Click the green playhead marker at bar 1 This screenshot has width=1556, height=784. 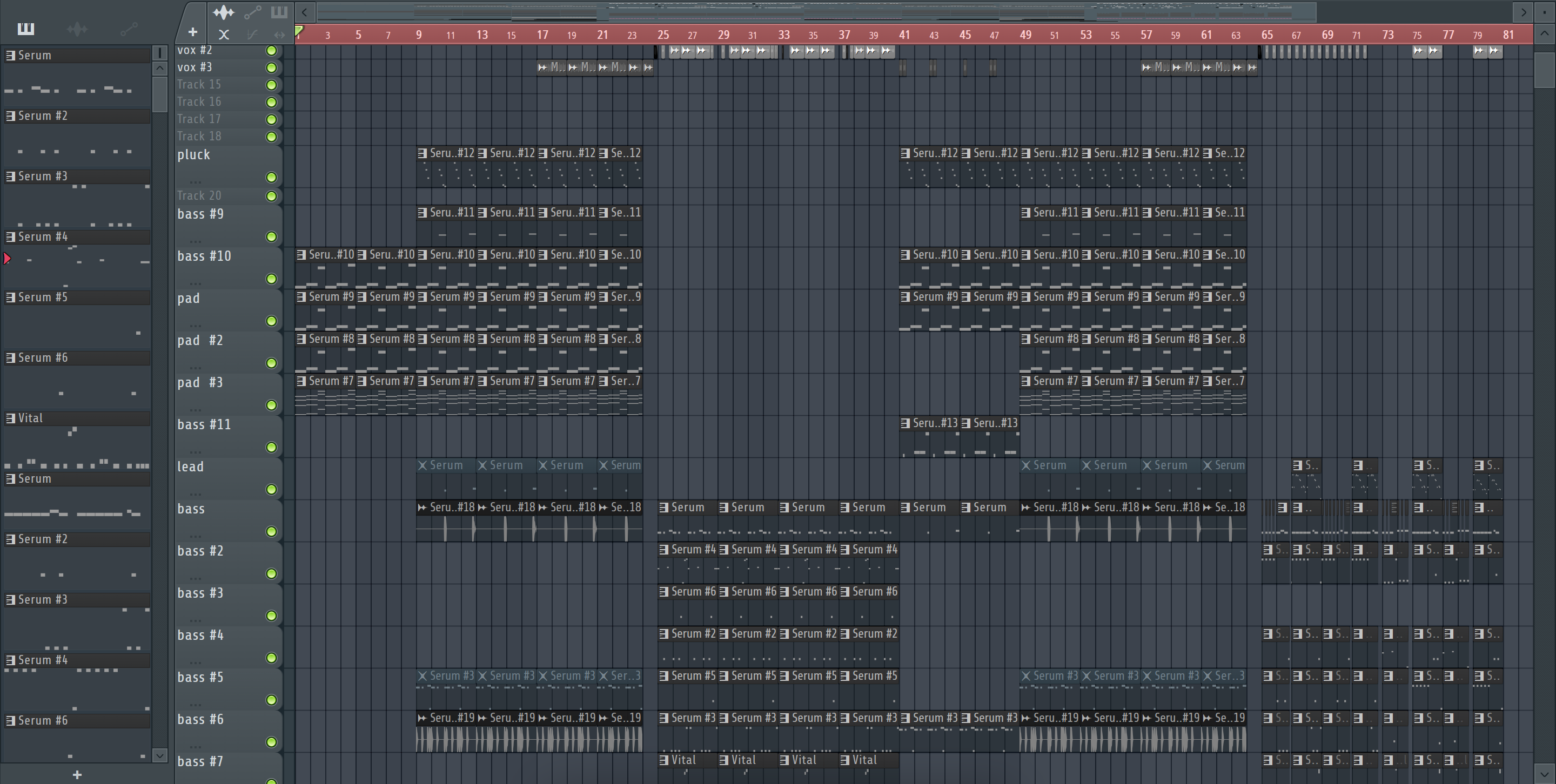(299, 30)
